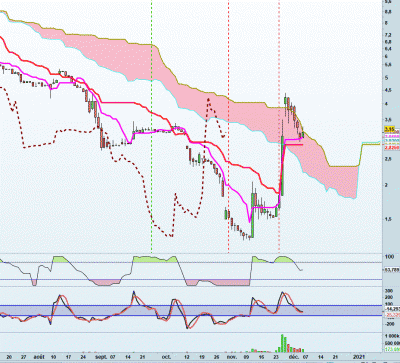Screen dimensions: 400x363
Task: Click the 4,5 price axis label
Action: (x=388, y=90)
